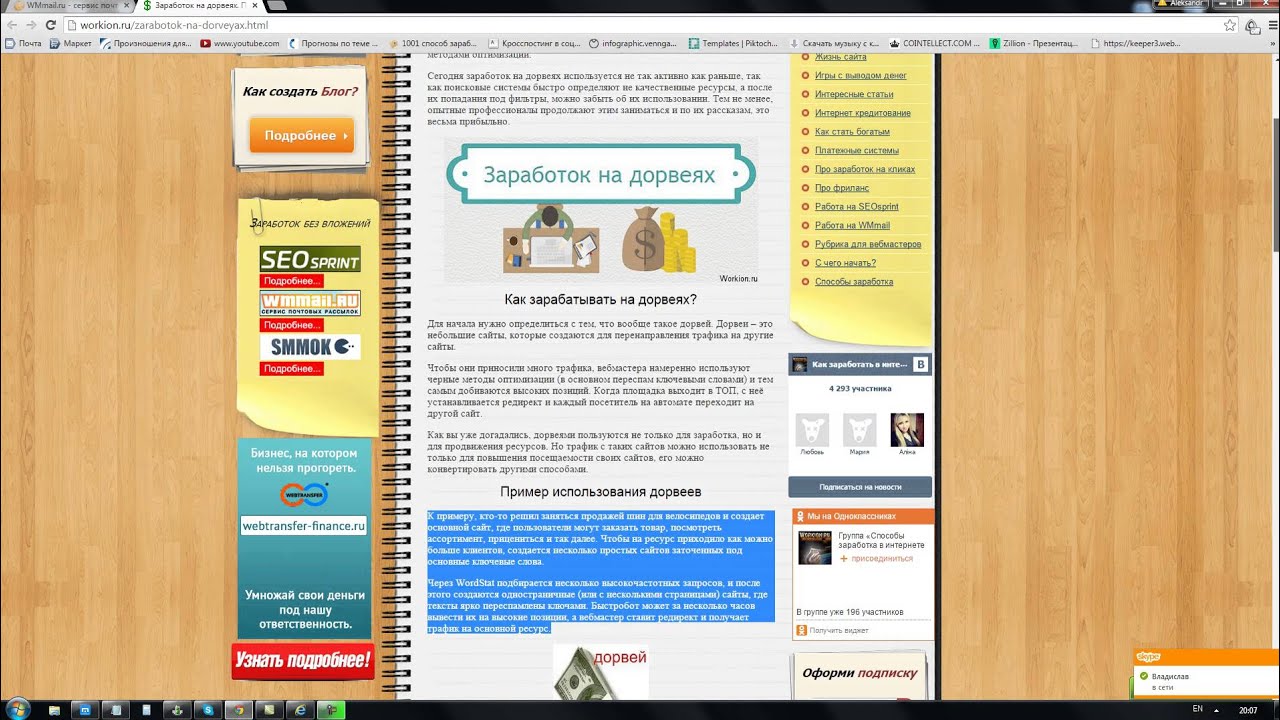Screen dimensions: 1280x720
Task: Open Skype from the taskbar
Action: 208,710
